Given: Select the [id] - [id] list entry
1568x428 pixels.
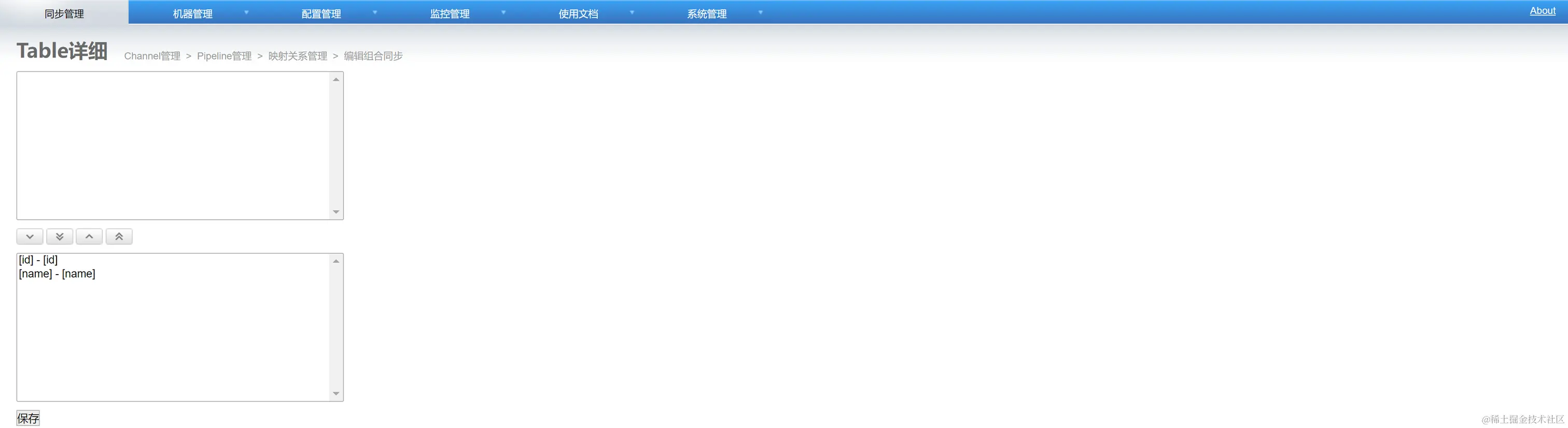Looking at the screenshot, I should [173, 260].
